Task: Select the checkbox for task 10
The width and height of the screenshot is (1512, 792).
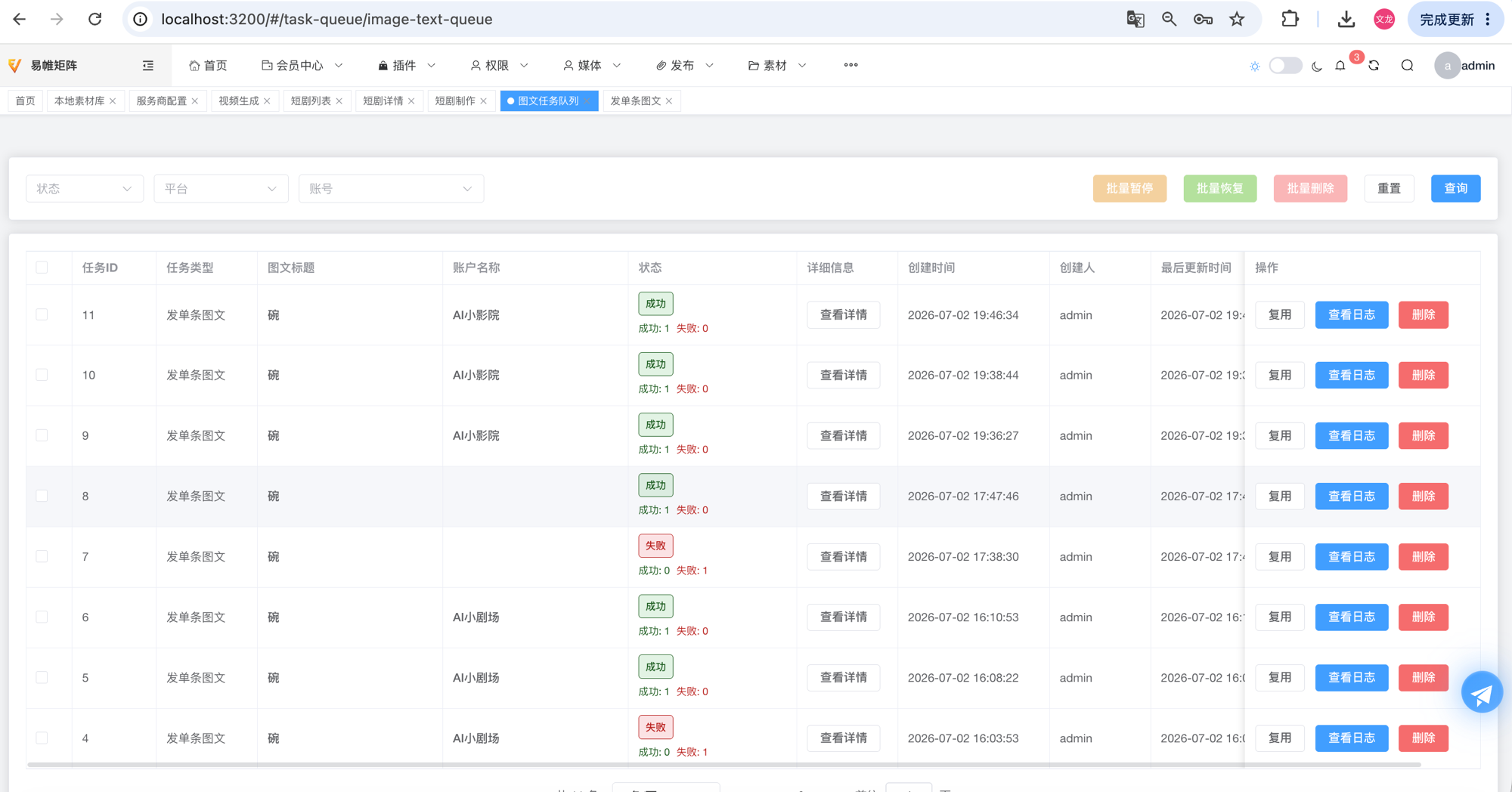Action: [x=42, y=375]
